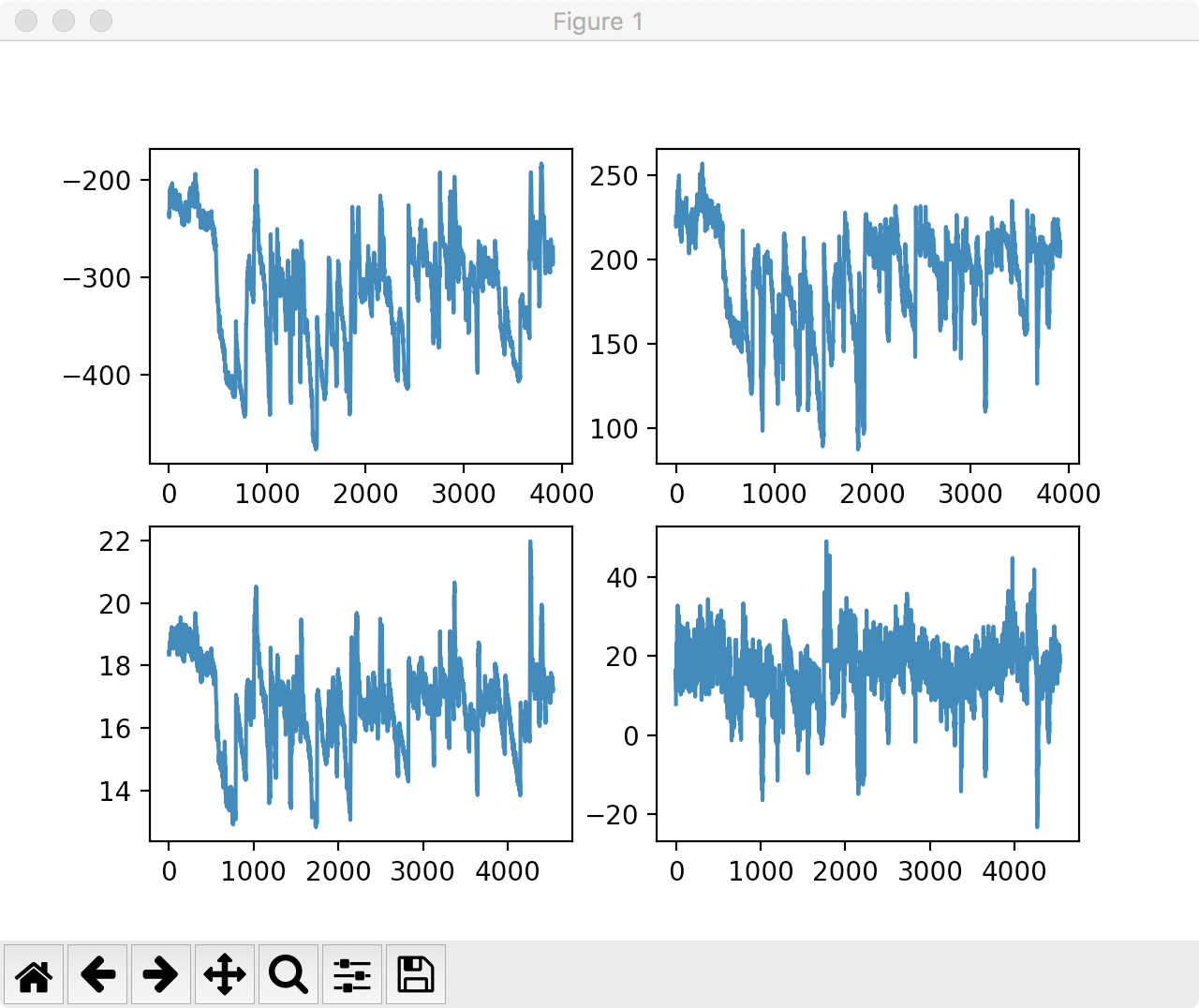
Task: Go forward to the next view
Action: 161,974
